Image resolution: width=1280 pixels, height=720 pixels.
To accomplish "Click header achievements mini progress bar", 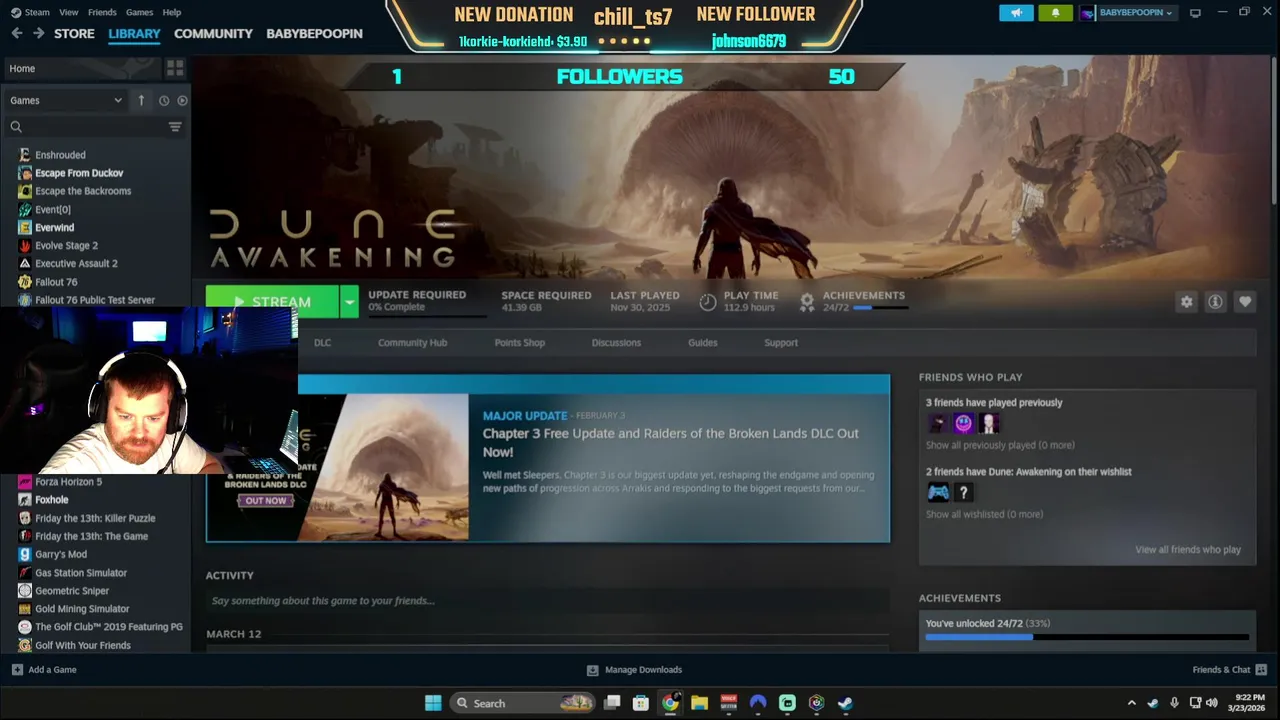I will [x=880, y=308].
